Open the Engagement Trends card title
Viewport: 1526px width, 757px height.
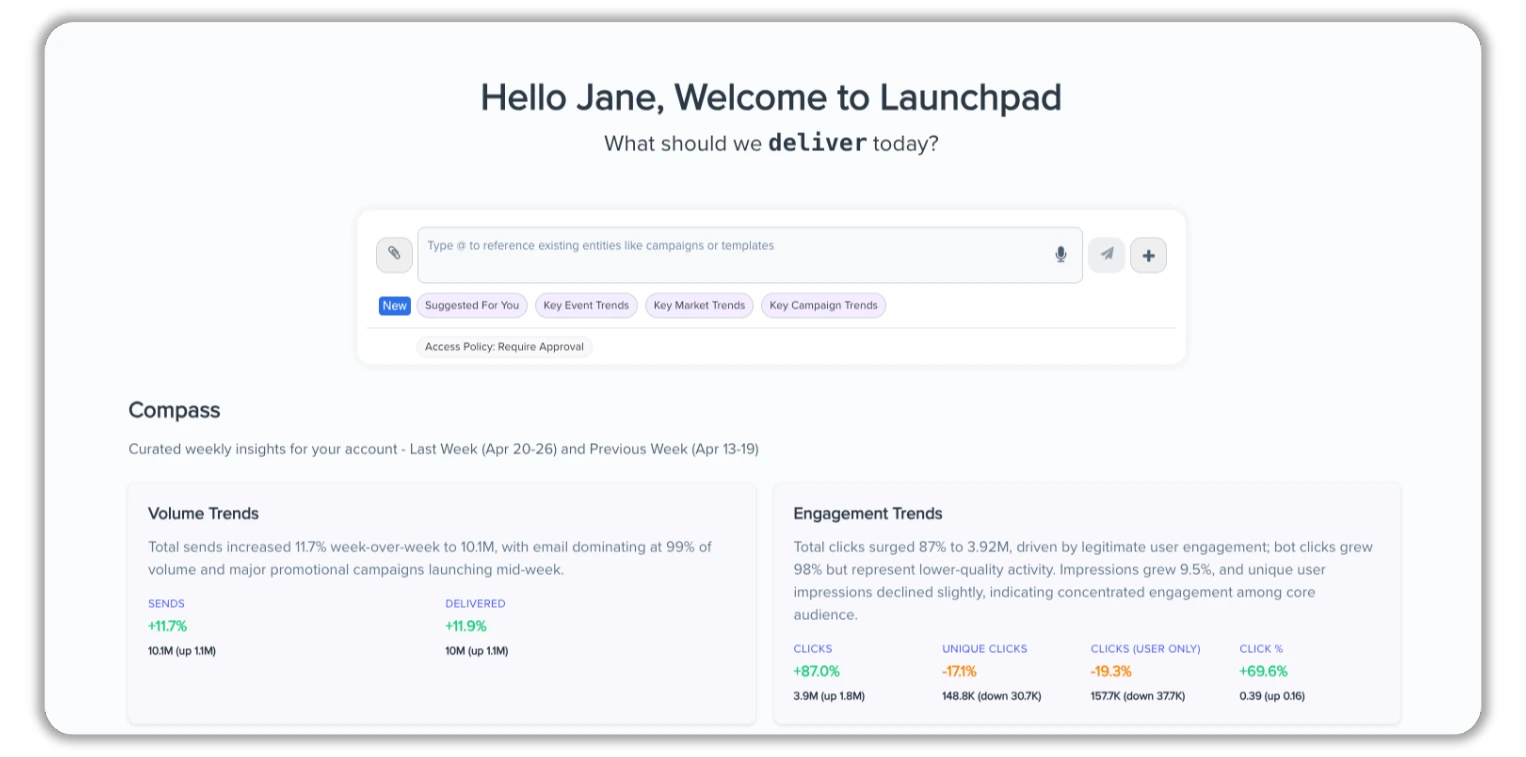868,513
